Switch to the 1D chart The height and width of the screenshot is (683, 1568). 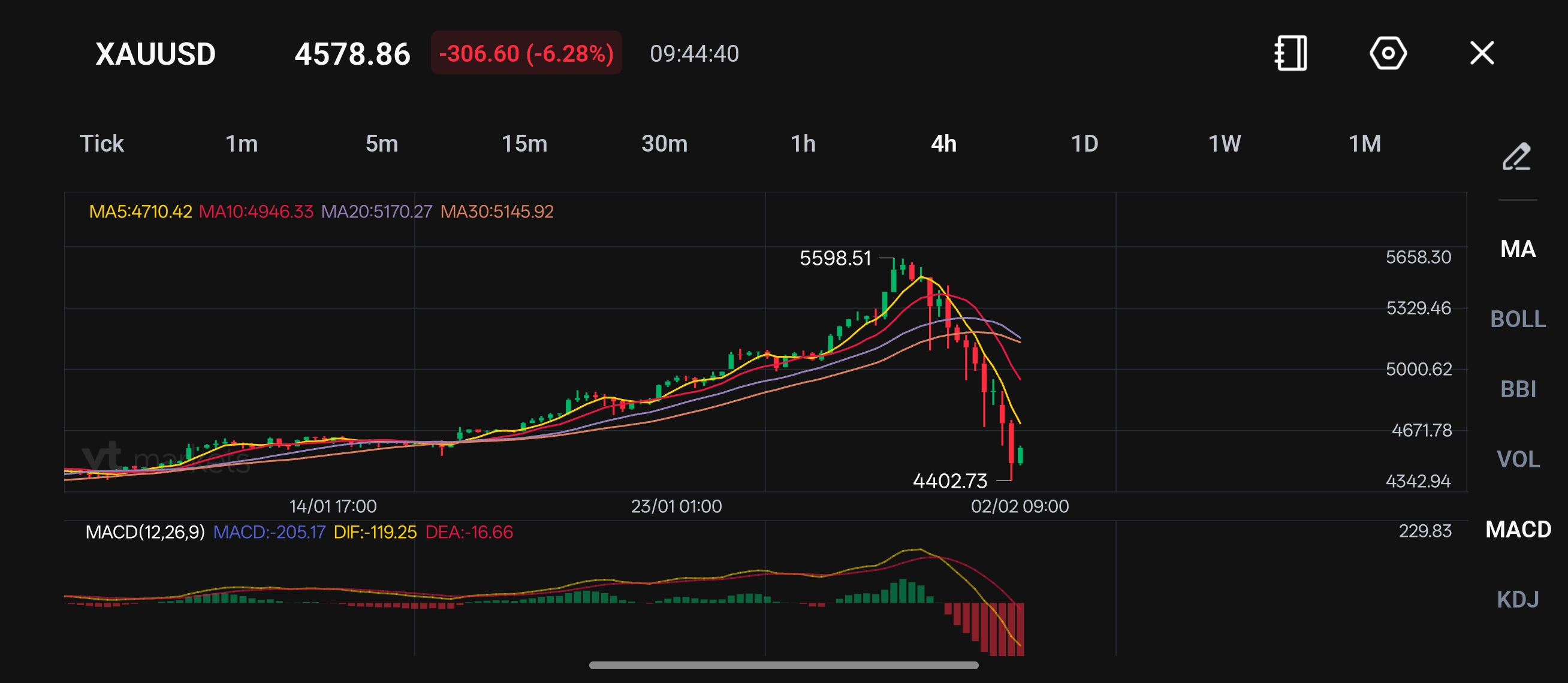[x=1084, y=144]
